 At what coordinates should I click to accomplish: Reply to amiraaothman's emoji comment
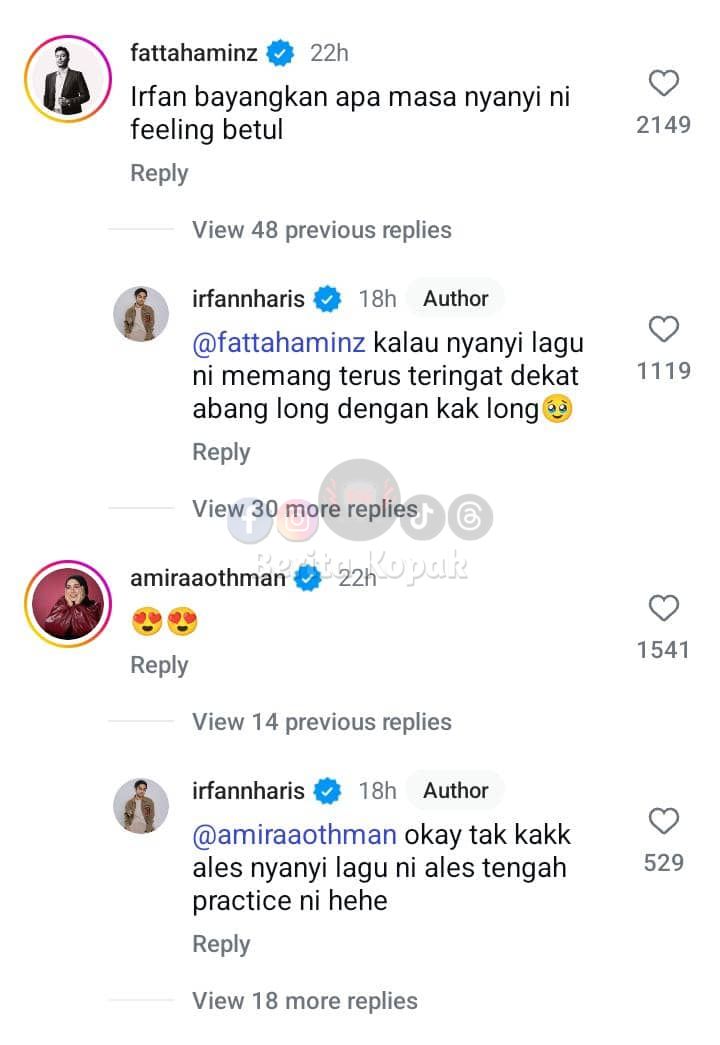159,665
